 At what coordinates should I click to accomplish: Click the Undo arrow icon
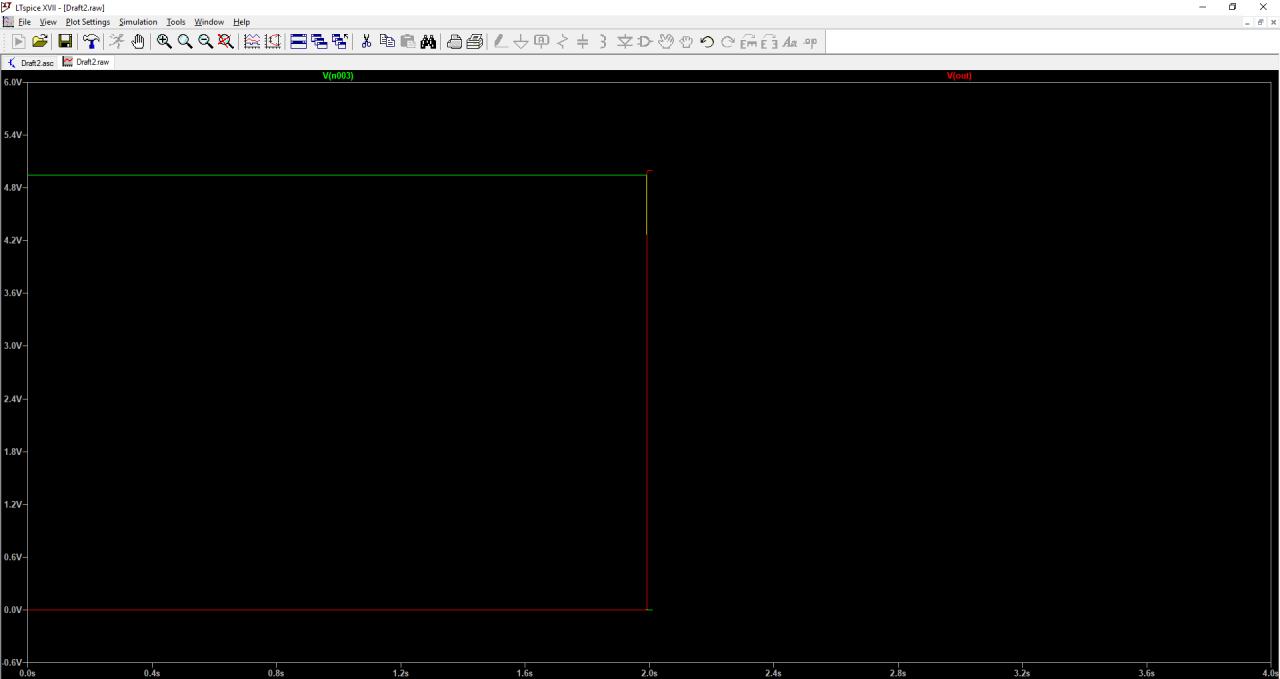point(707,41)
